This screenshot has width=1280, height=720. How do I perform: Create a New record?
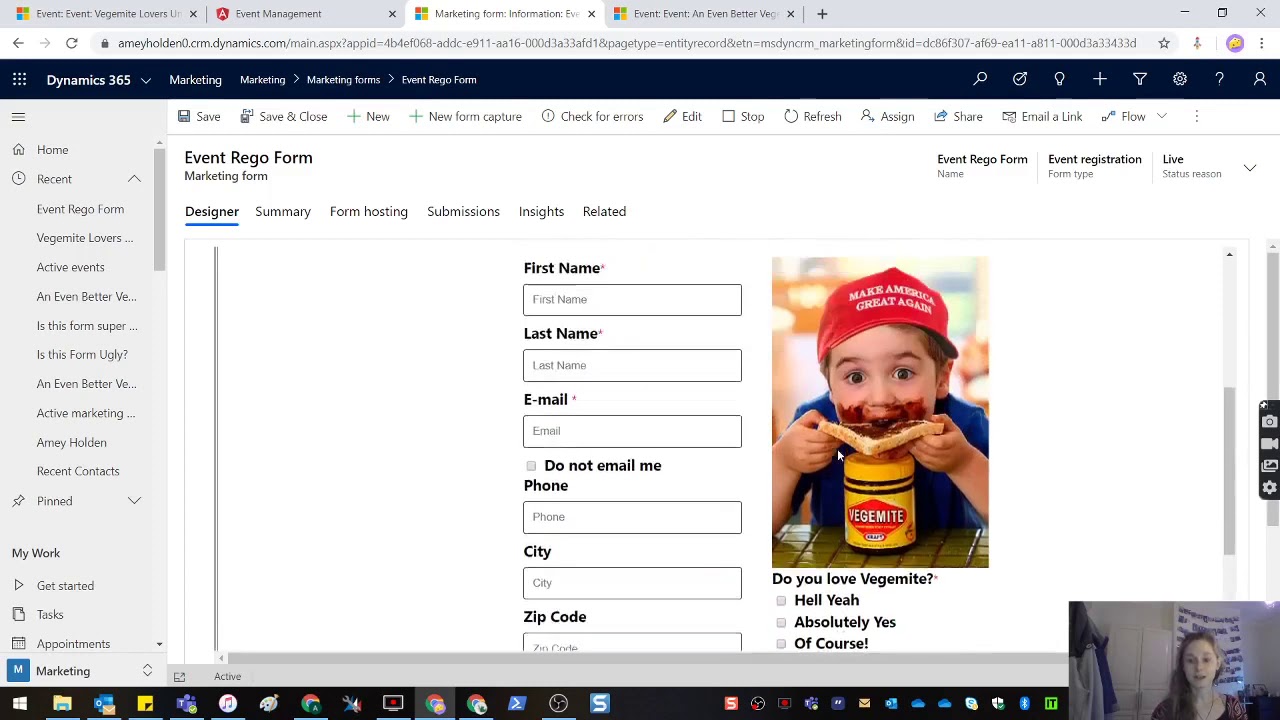pyautogui.click(x=368, y=116)
